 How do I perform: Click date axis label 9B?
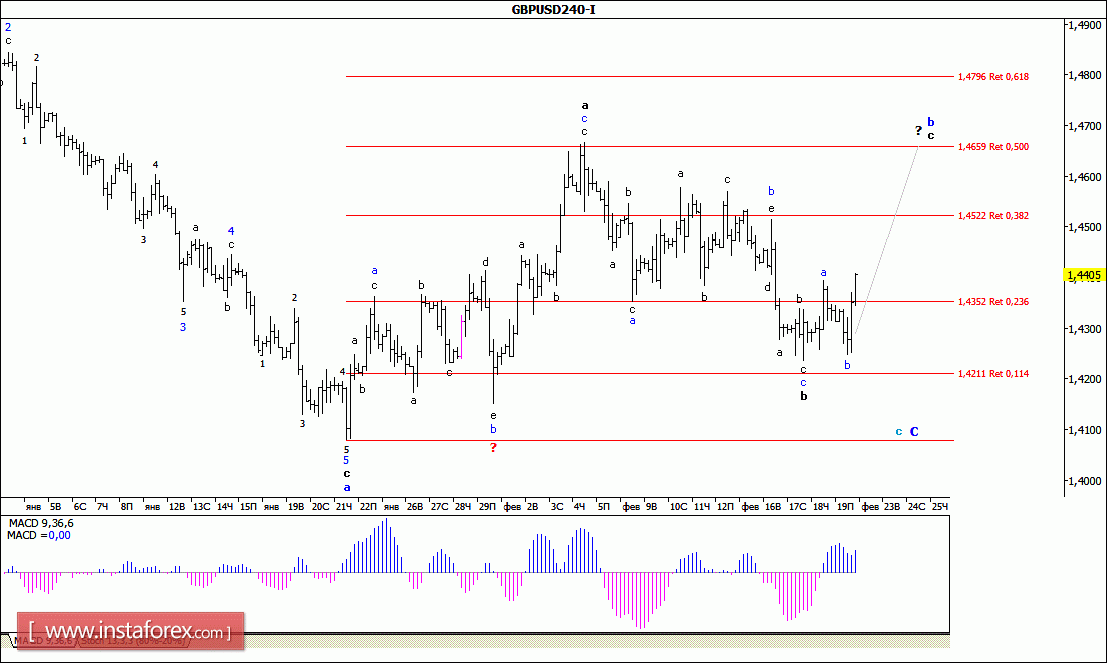point(652,506)
